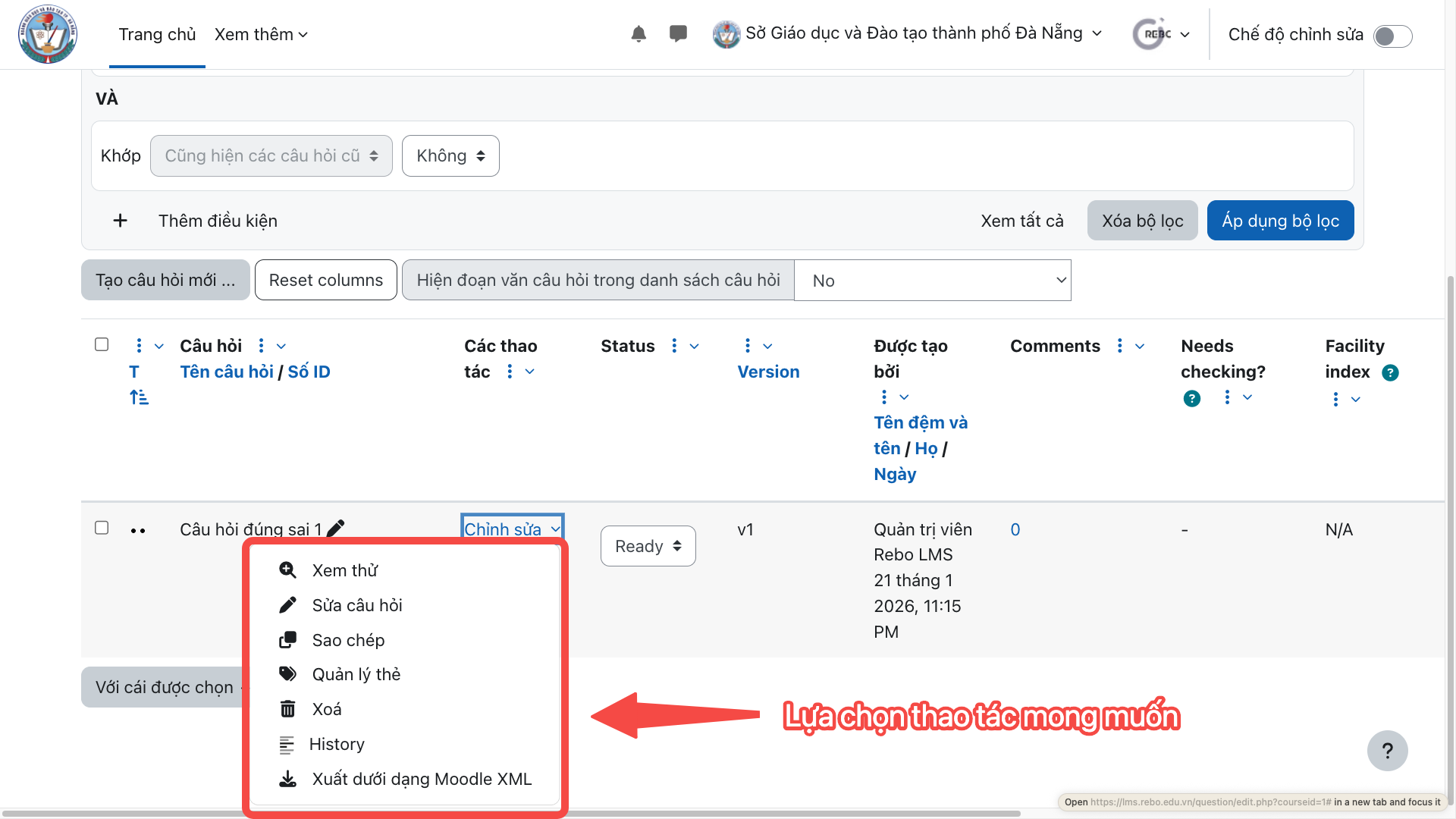The height and width of the screenshot is (819, 1456).
Task: Sort by Tên câu hỏi link
Action: (x=226, y=372)
